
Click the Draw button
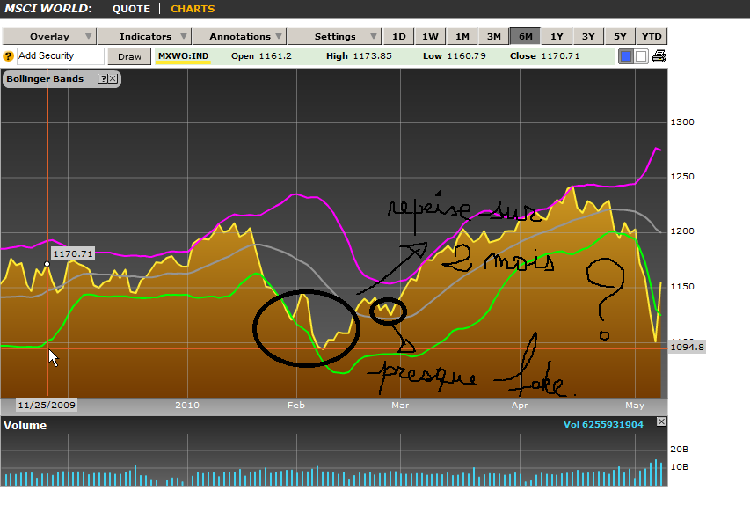tap(129, 56)
